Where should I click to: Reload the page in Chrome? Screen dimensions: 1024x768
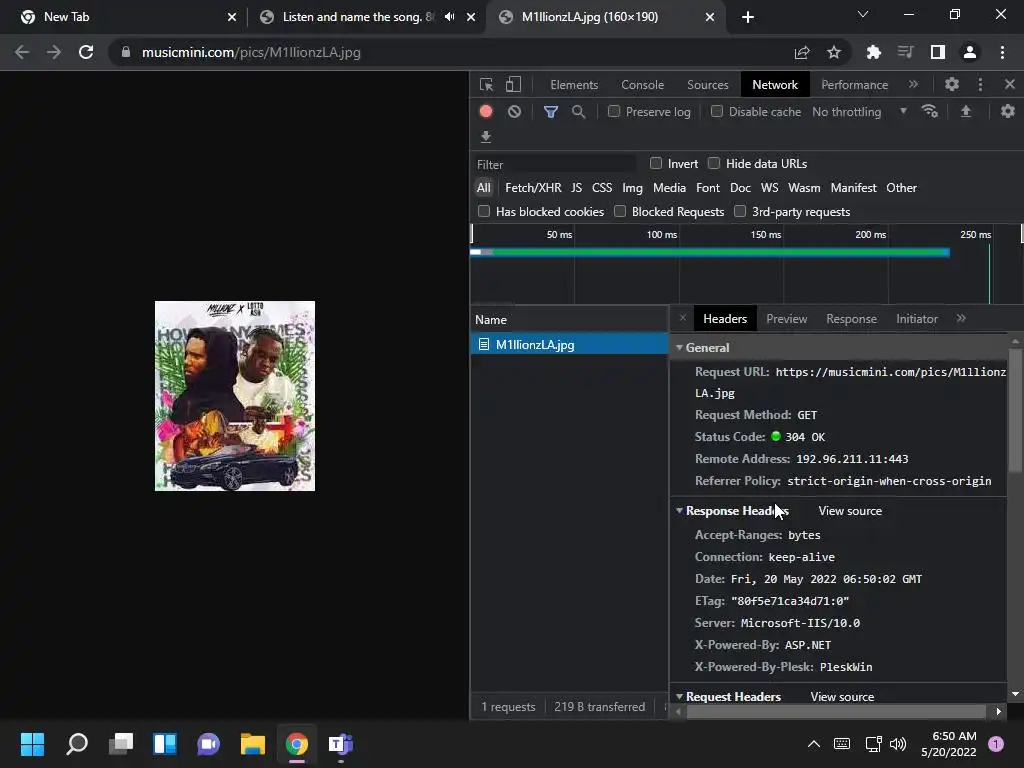tap(86, 52)
